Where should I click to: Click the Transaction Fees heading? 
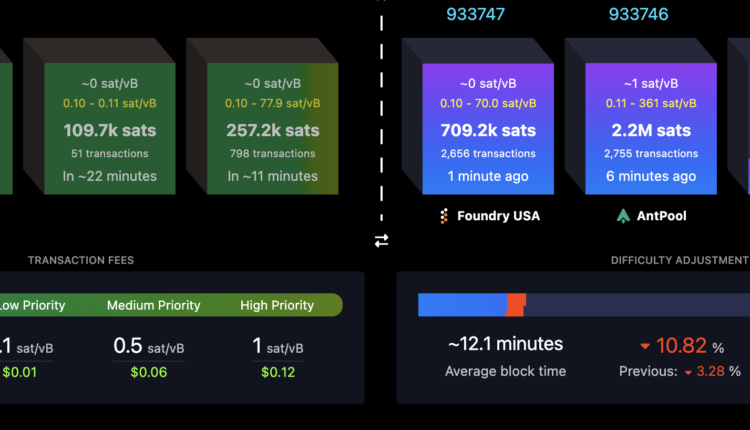click(81, 260)
